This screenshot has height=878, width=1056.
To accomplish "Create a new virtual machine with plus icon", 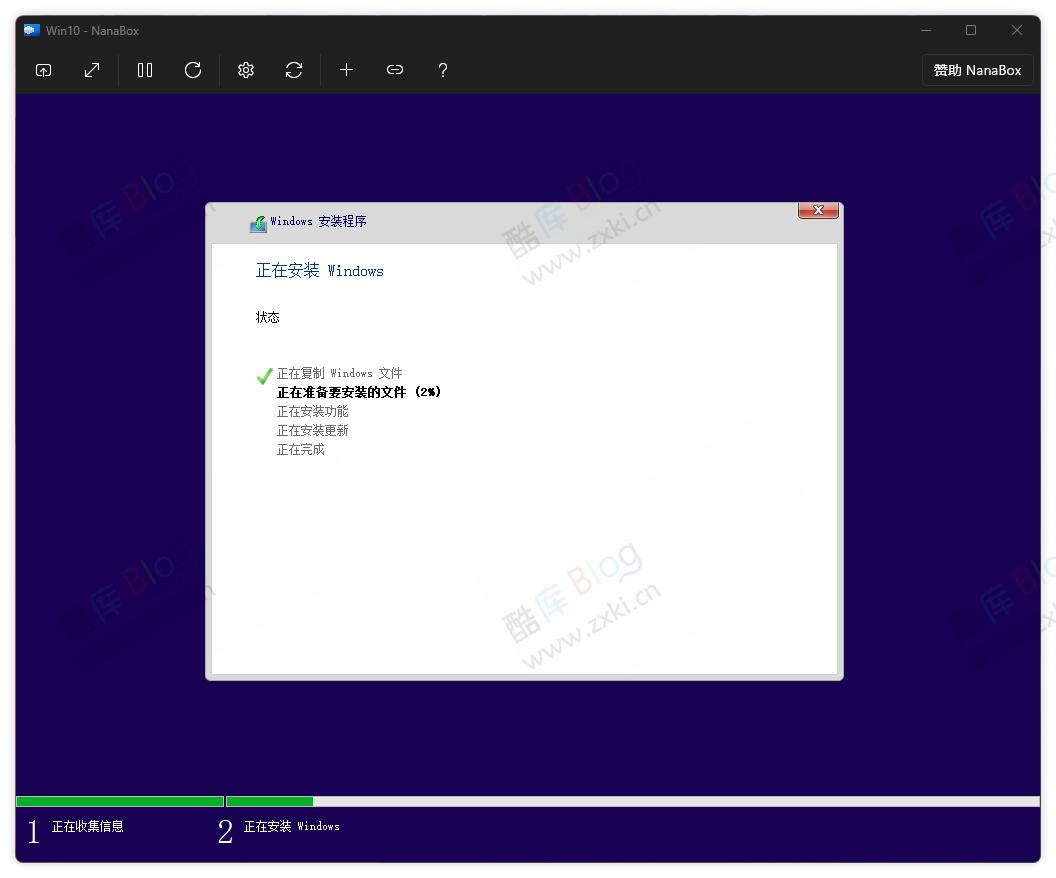I will pyautogui.click(x=346, y=70).
